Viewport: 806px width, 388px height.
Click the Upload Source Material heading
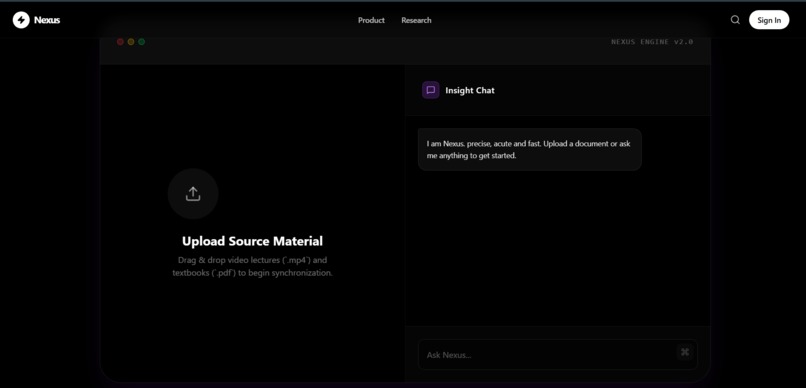click(x=252, y=241)
